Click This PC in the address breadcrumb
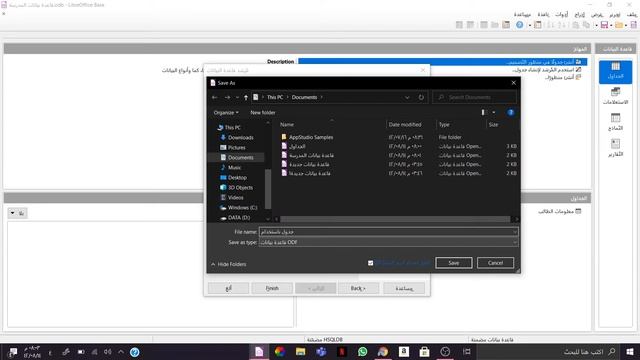640x360 pixels. (x=275, y=98)
